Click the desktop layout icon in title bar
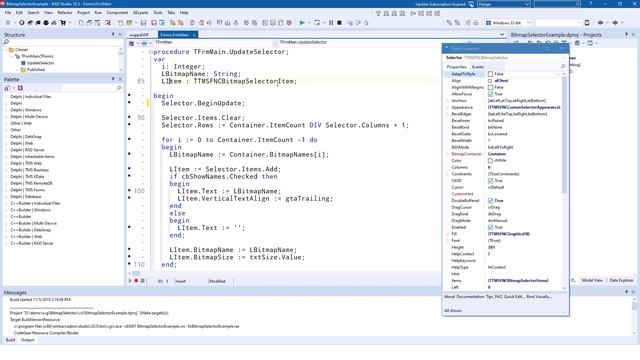Viewport: 640px width, 360px height. pos(471,4)
